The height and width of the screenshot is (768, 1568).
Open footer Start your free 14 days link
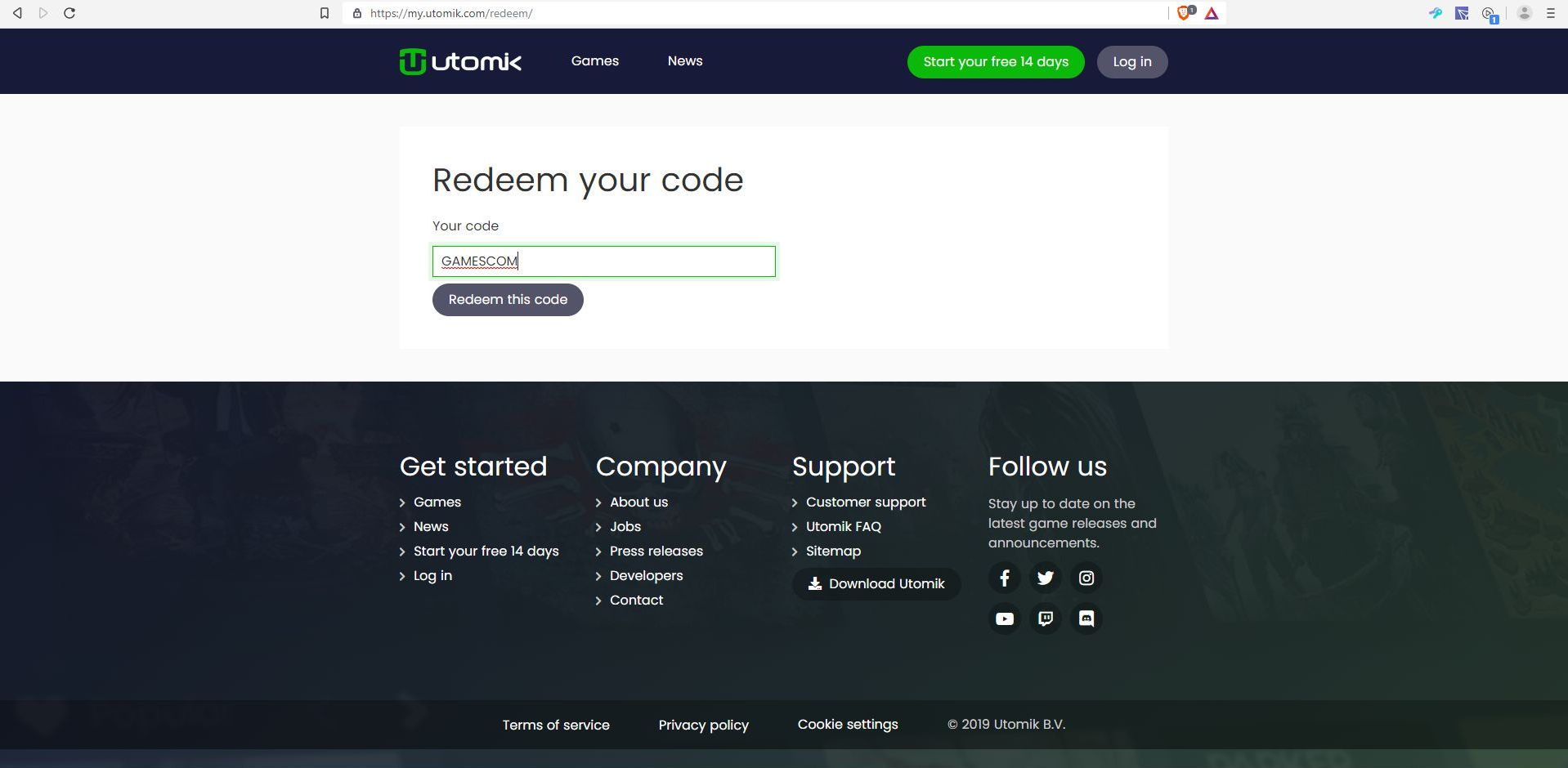coord(486,551)
